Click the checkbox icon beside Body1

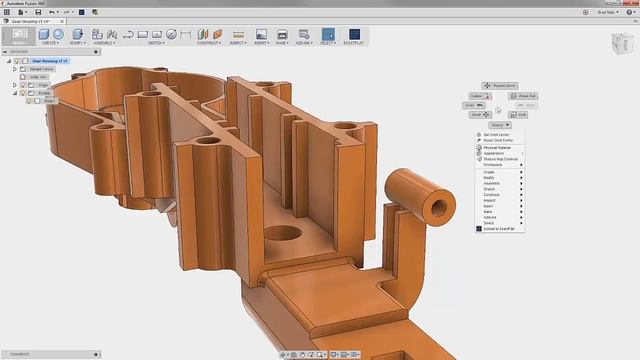pyautogui.click(x=37, y=101)
